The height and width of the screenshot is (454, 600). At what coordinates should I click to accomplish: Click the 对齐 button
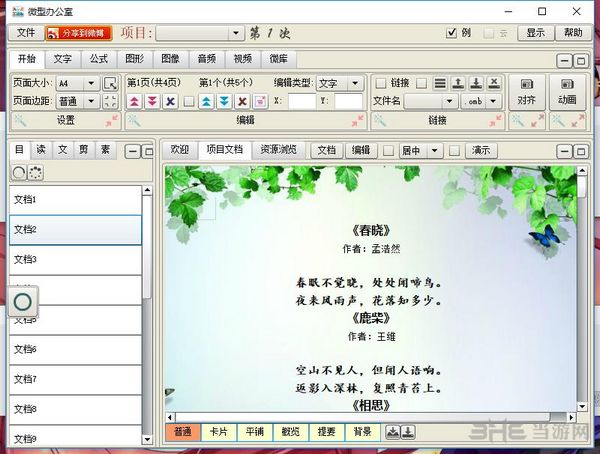[x=527, y=93]
